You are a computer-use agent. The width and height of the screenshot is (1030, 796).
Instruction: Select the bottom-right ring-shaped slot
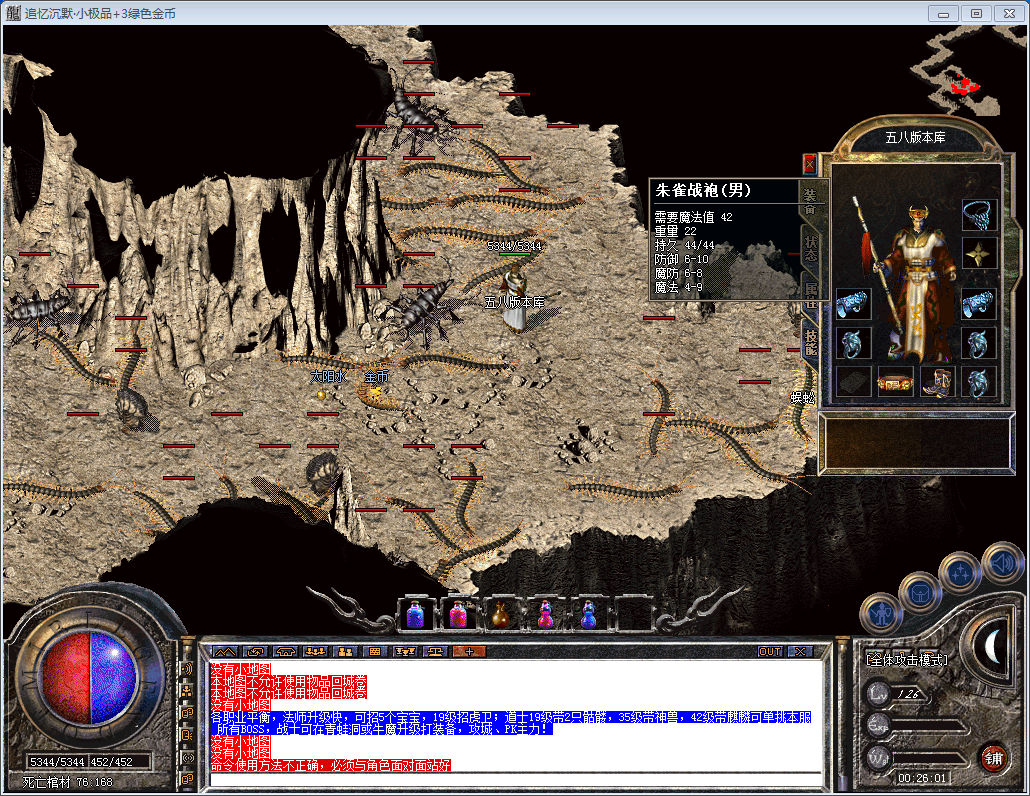click(979, 382)
